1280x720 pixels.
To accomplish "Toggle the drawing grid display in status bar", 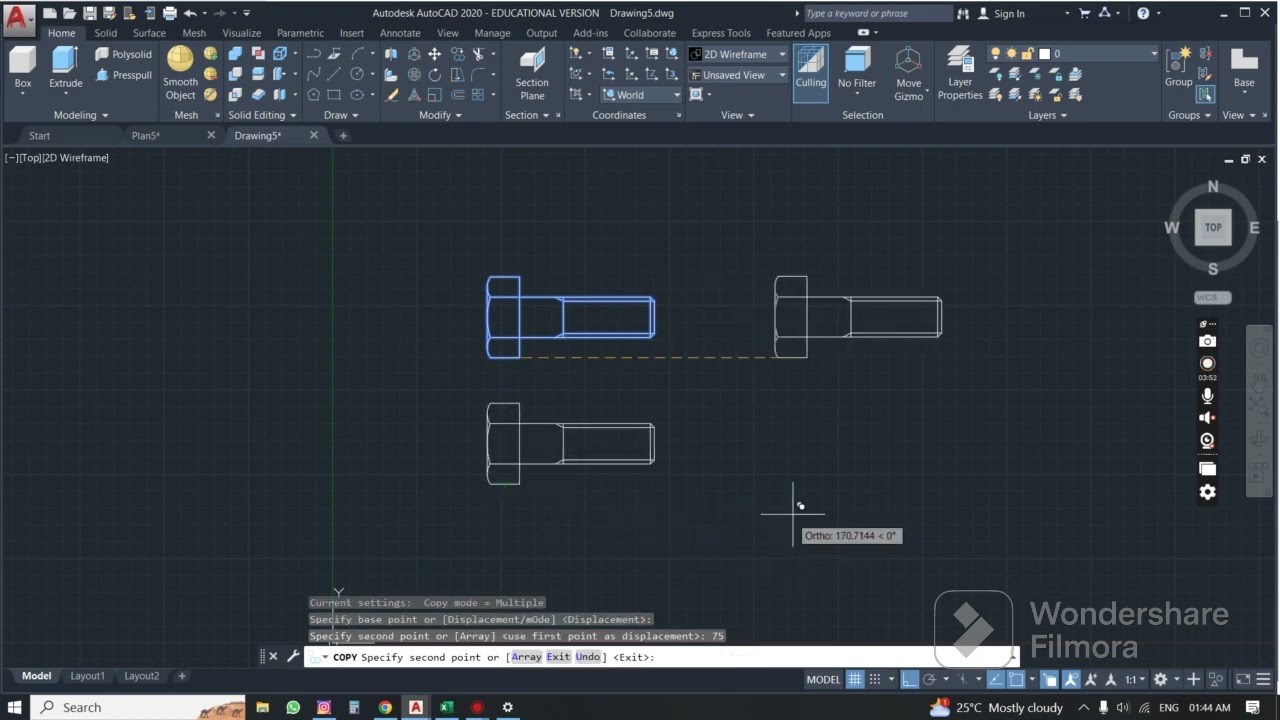I will pos(855,679).
